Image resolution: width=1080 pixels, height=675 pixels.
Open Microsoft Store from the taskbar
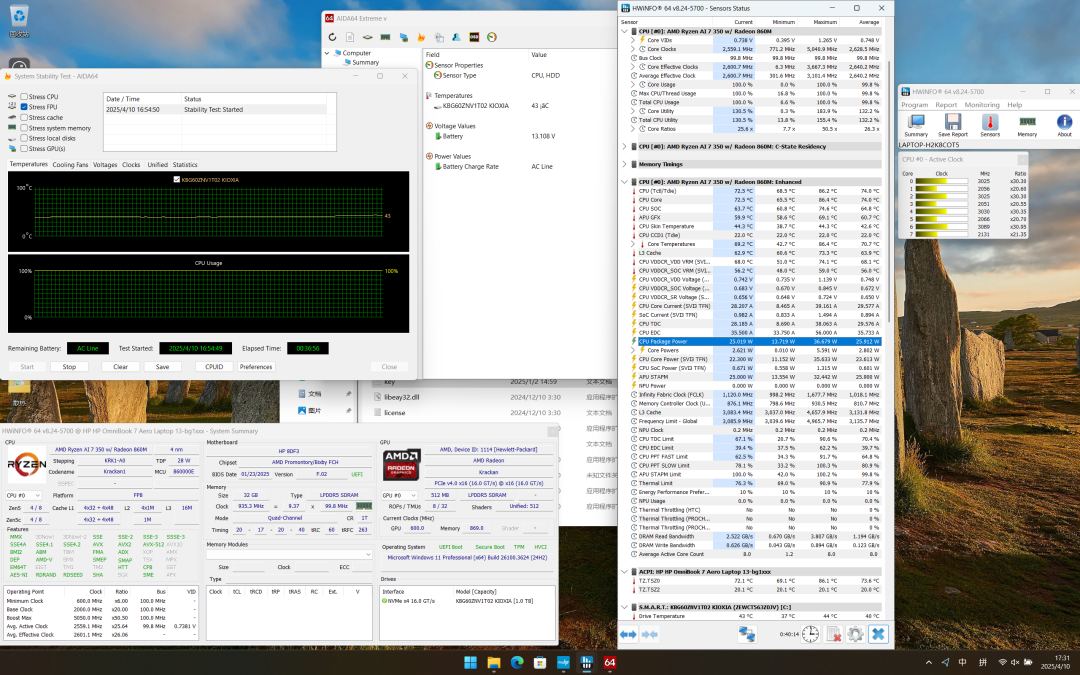click(x=540, y=663)
